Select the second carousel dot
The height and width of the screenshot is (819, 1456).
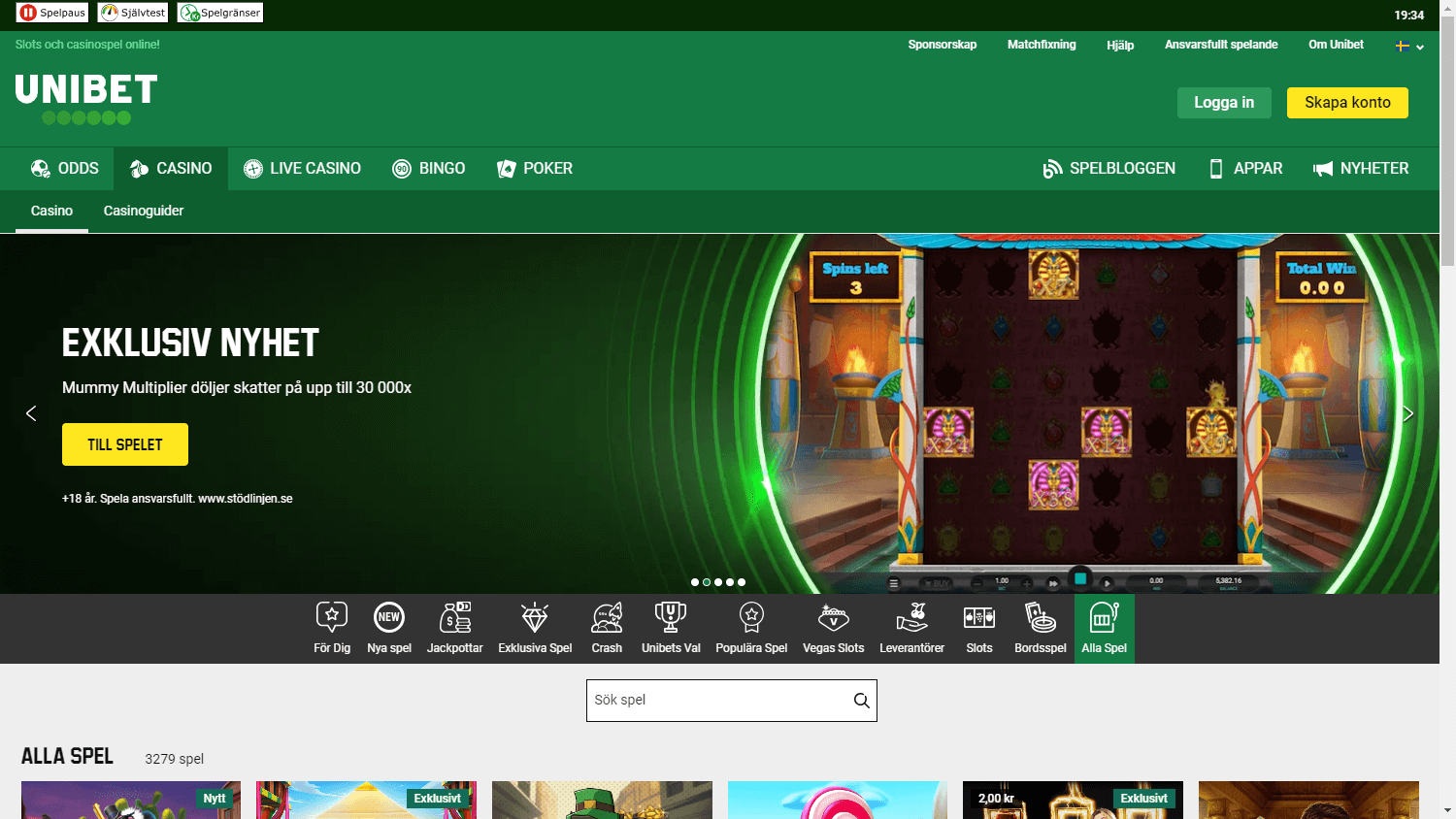(707, 582)
